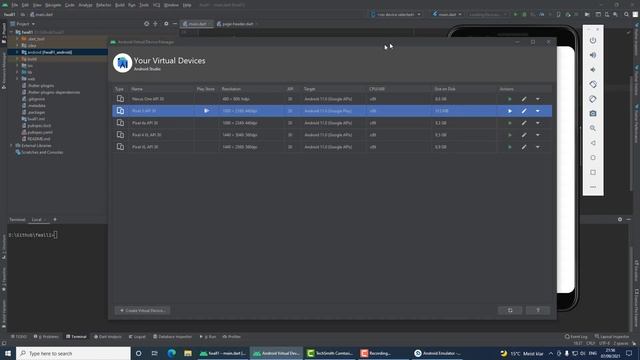Tap emulator Overview square button
Viewport: 640px width, 360px height.
(x=593, y=172)
